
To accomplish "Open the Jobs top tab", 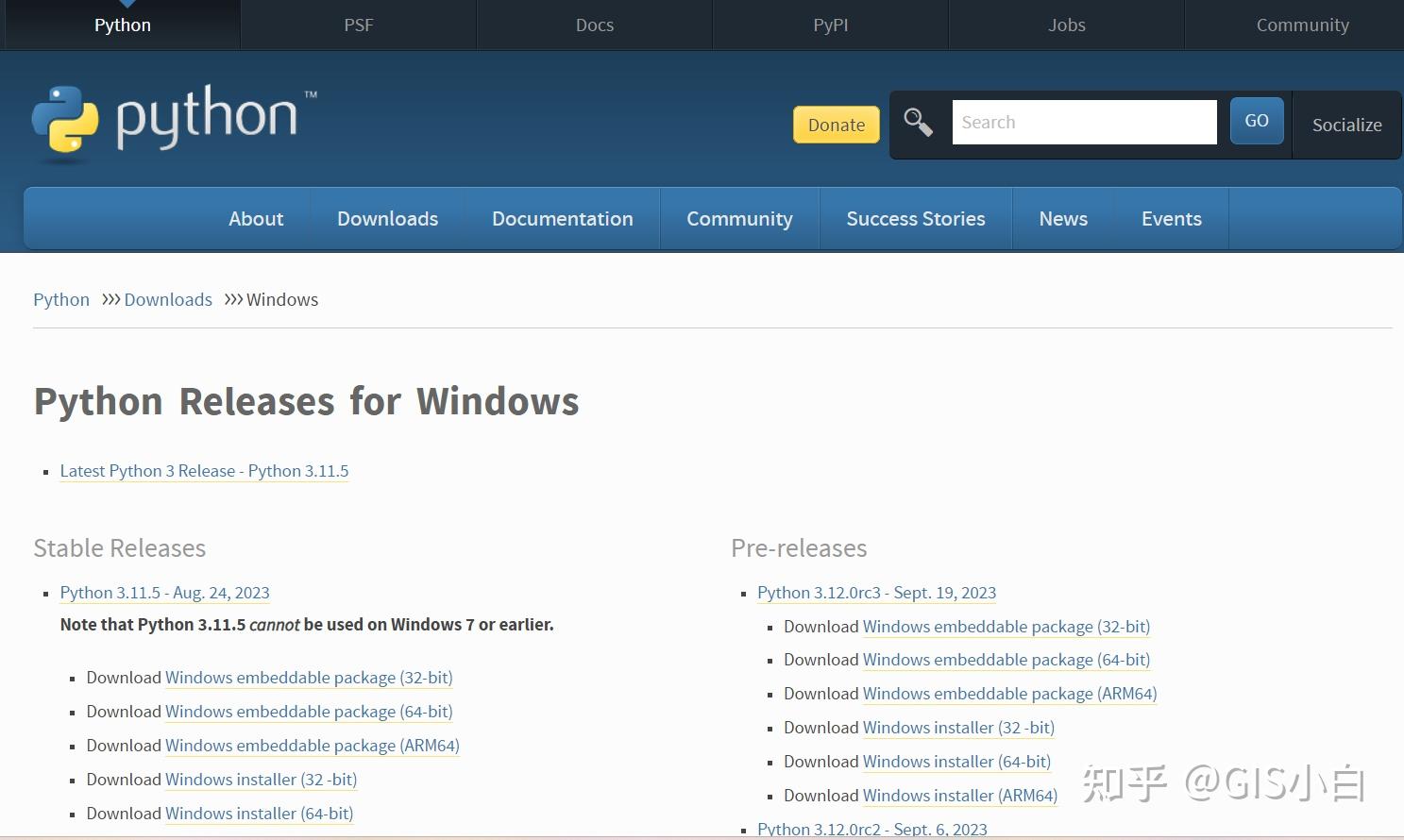I will 1067,25.
